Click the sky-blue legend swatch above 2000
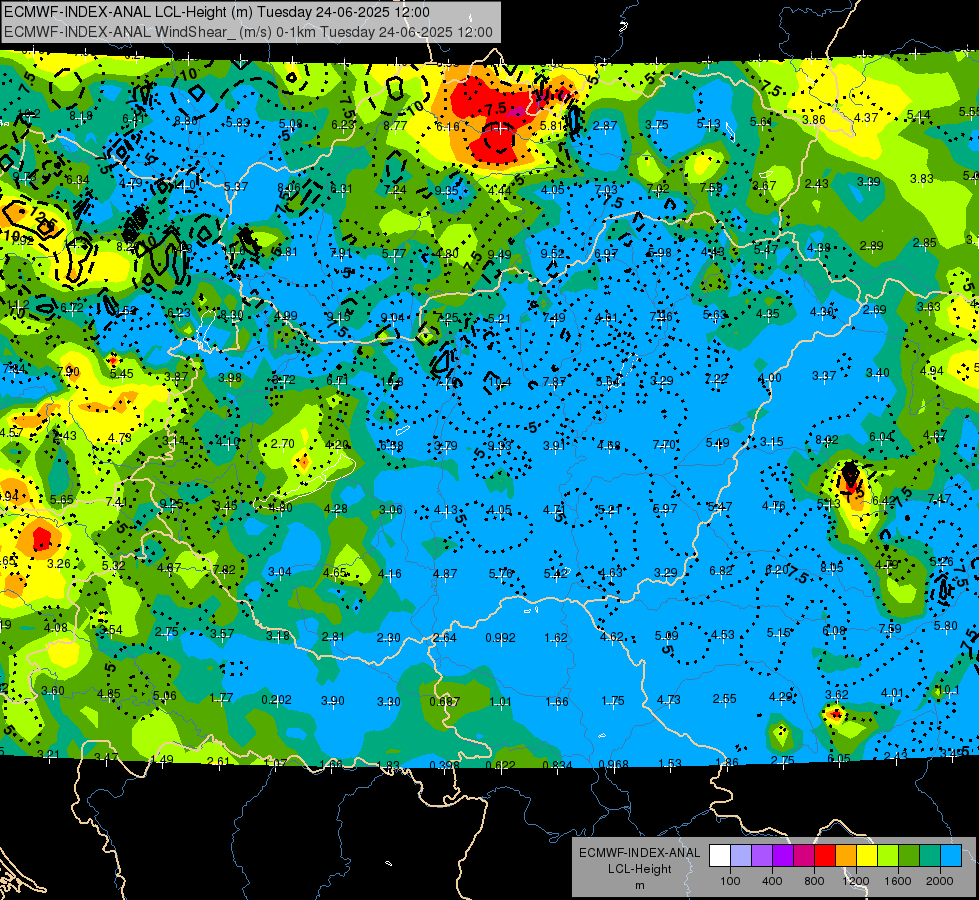 951,856
